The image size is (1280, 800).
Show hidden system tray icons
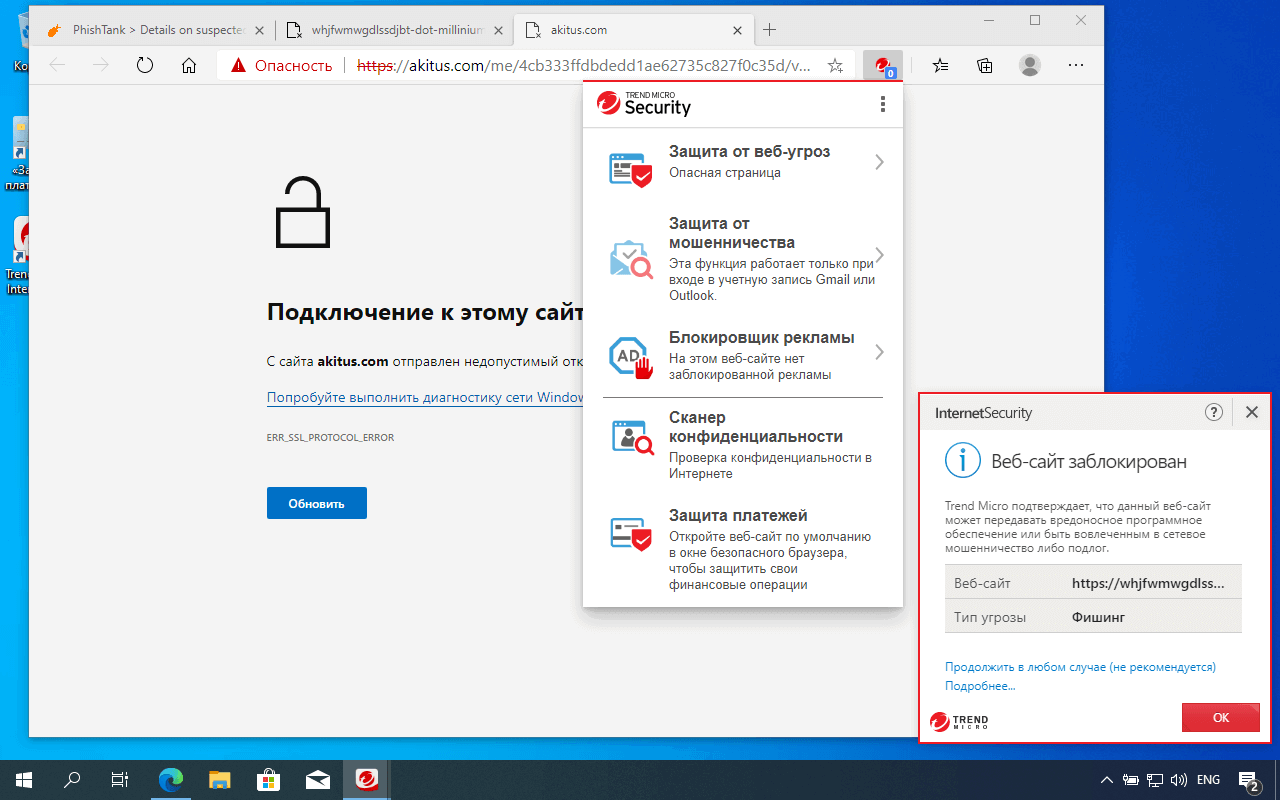tap(1107, 780)
